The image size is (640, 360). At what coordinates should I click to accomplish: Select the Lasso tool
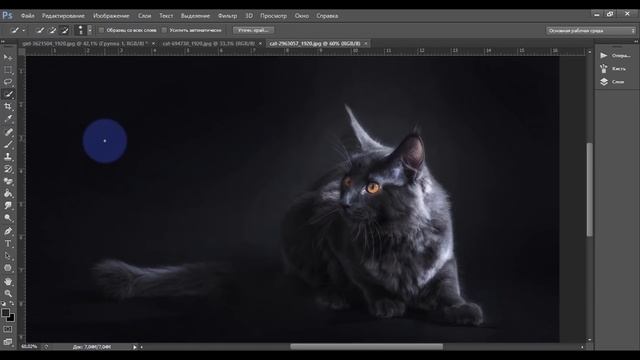[x=8, y=82]
